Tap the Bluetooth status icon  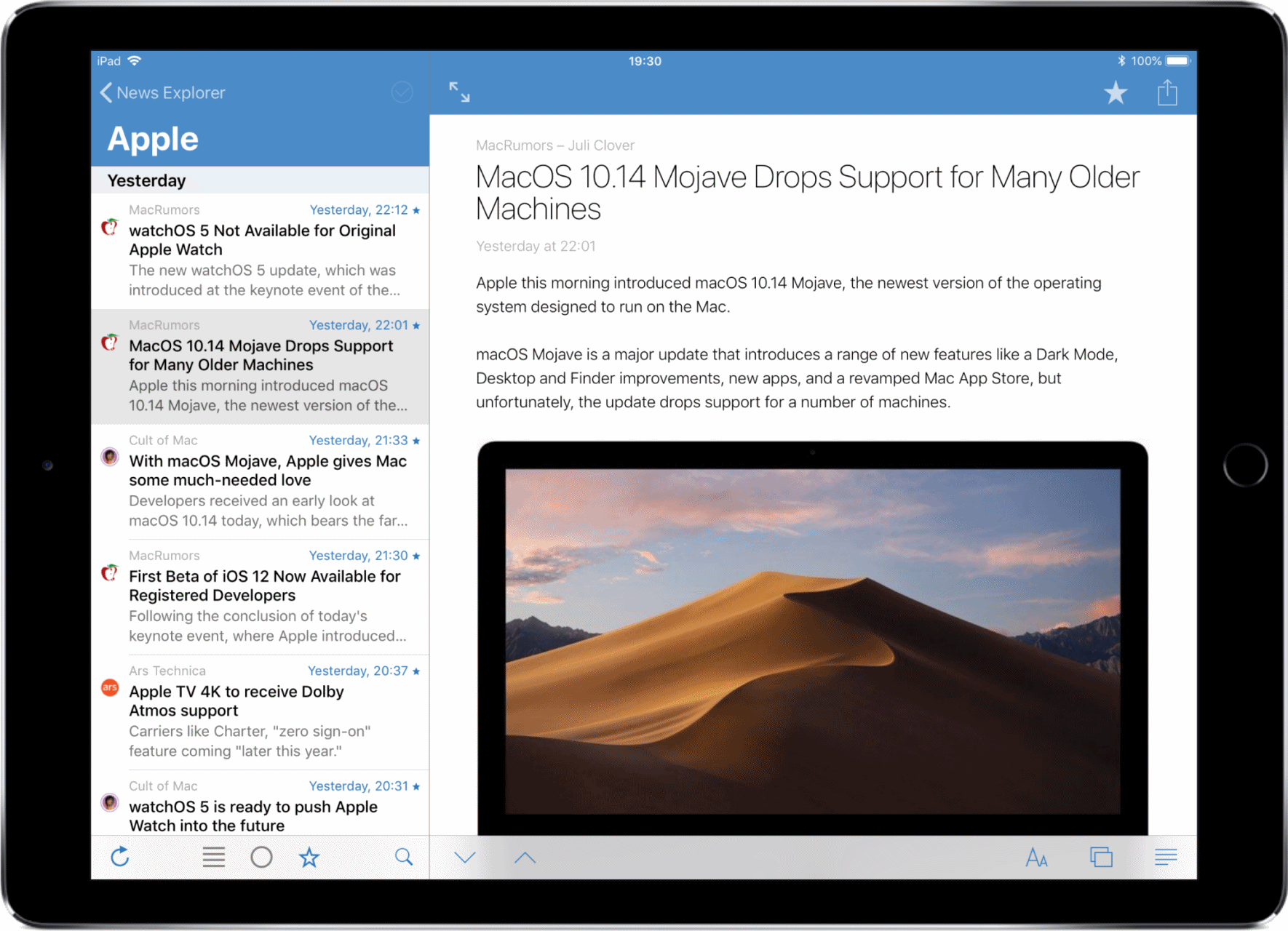tap(1121, 61)
